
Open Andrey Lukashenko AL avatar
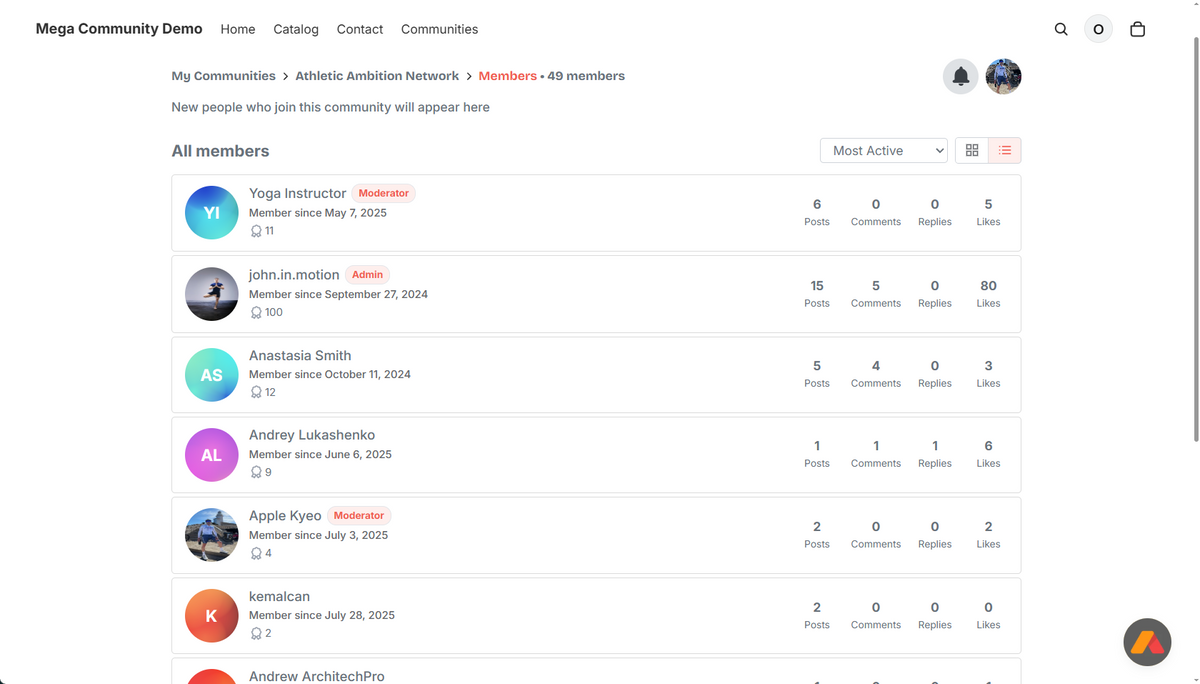[212, 455]
